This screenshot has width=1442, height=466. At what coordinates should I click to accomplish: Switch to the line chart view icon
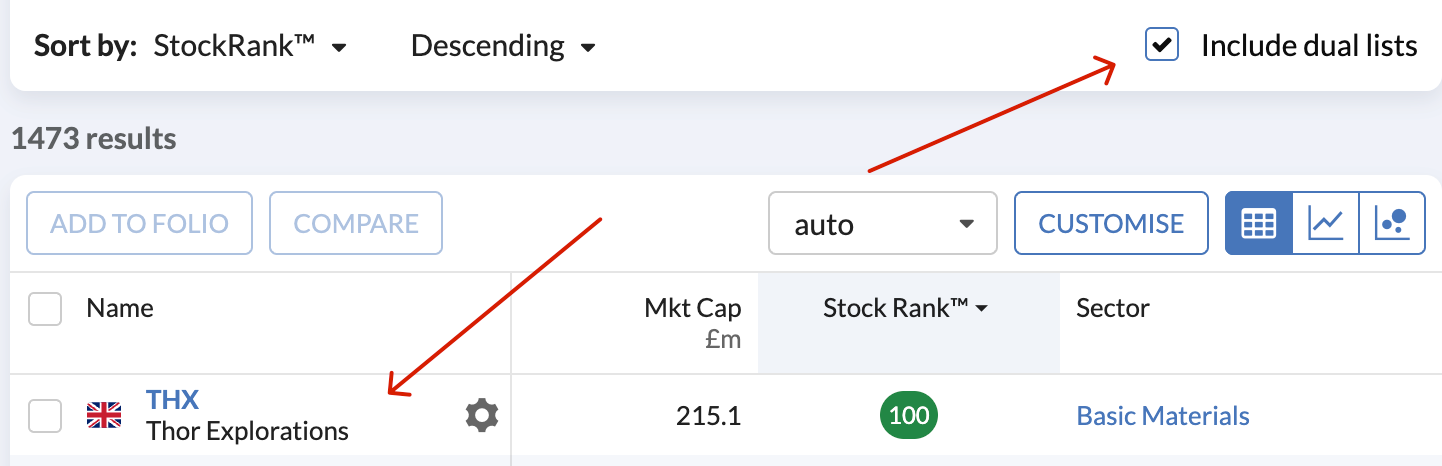1326,223
